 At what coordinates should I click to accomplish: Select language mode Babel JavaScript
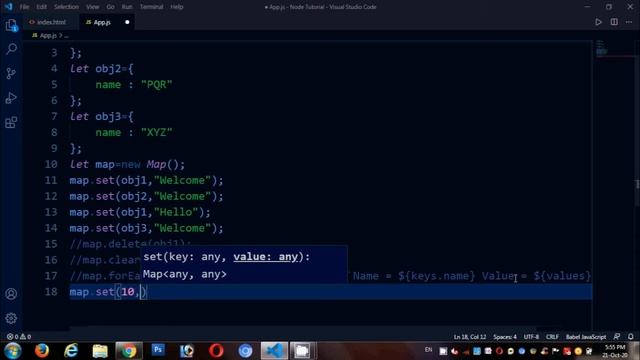pos(586,337)
